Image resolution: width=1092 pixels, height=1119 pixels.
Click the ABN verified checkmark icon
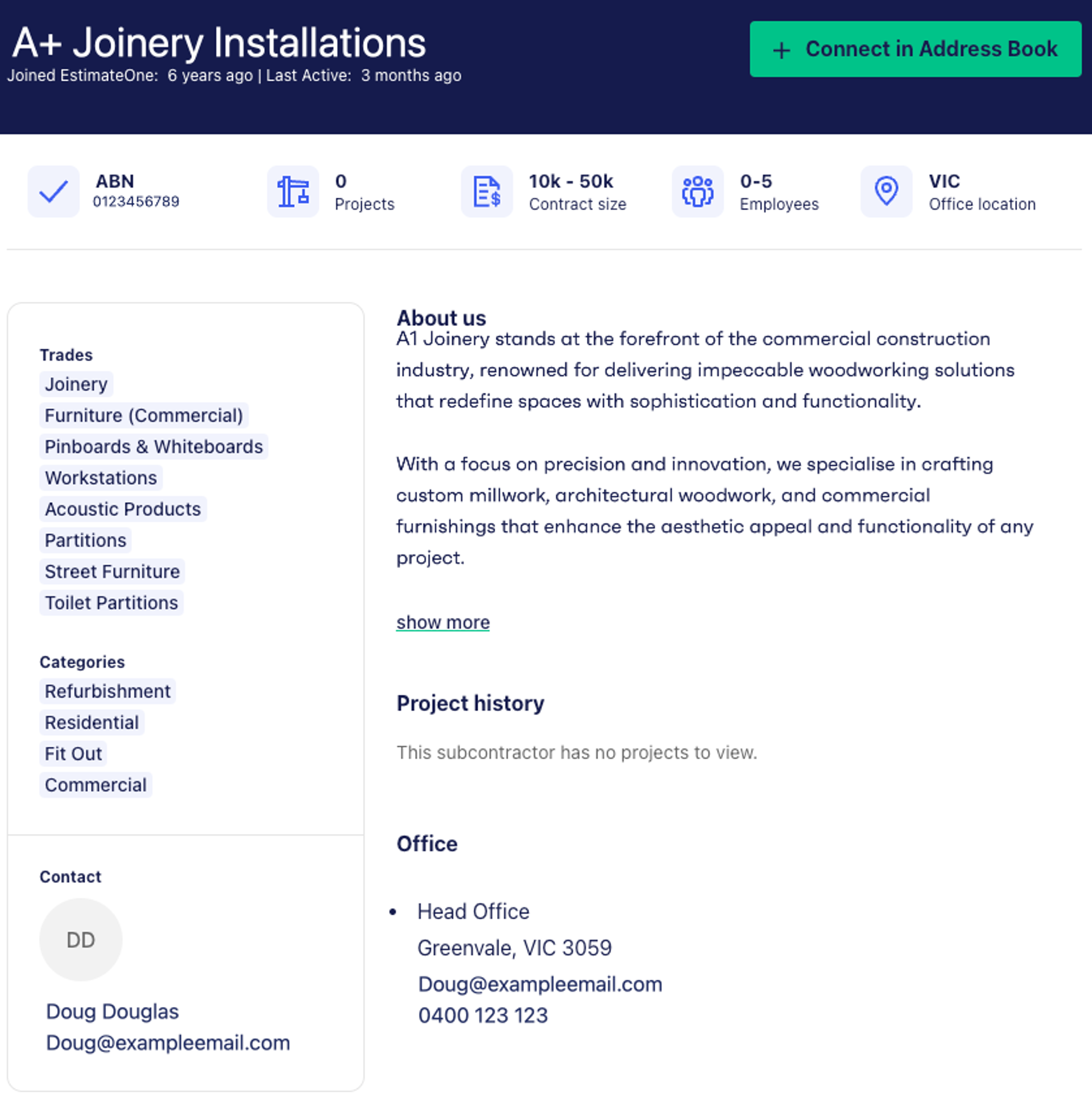pos(54,192)
